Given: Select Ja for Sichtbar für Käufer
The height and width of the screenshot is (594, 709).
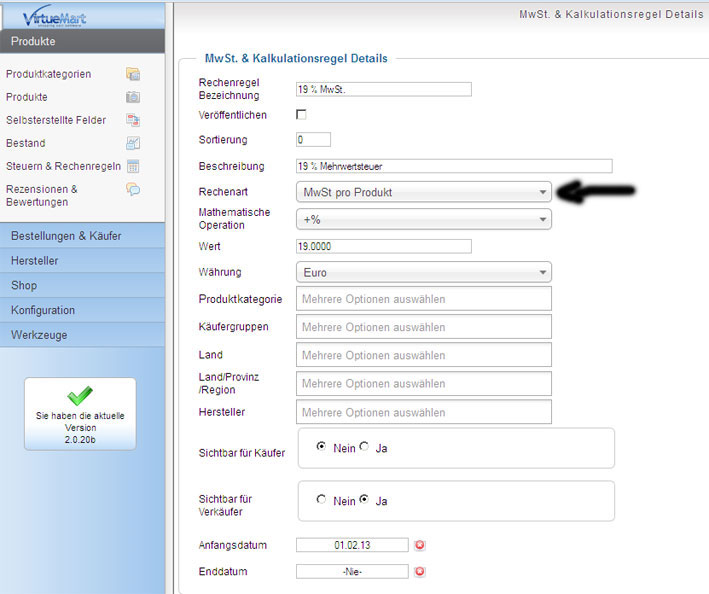Looking at the screenshot, I should click(364, 448).
